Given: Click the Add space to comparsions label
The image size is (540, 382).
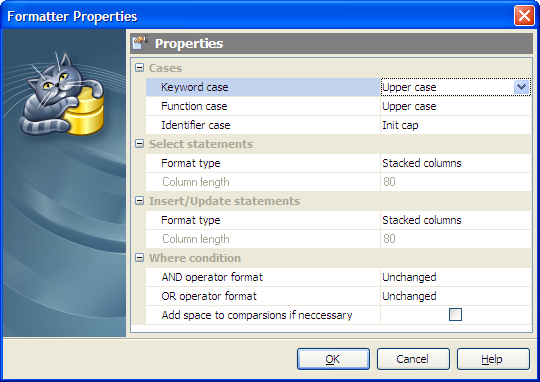Looking at the screenshot, I should pyautogui.click(x=257, y=315).
